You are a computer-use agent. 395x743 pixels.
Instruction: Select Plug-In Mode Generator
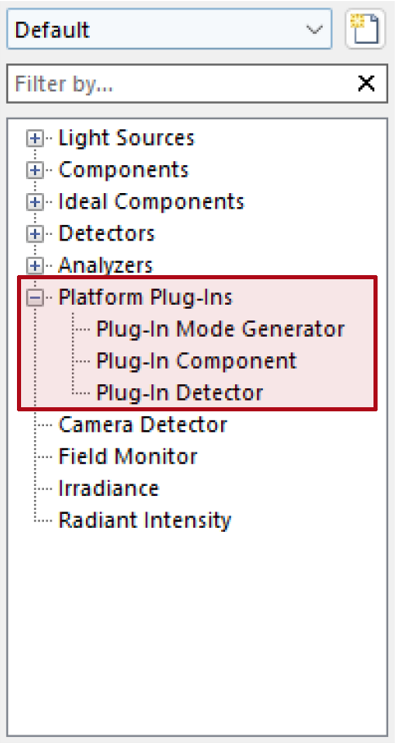[220, 329]
